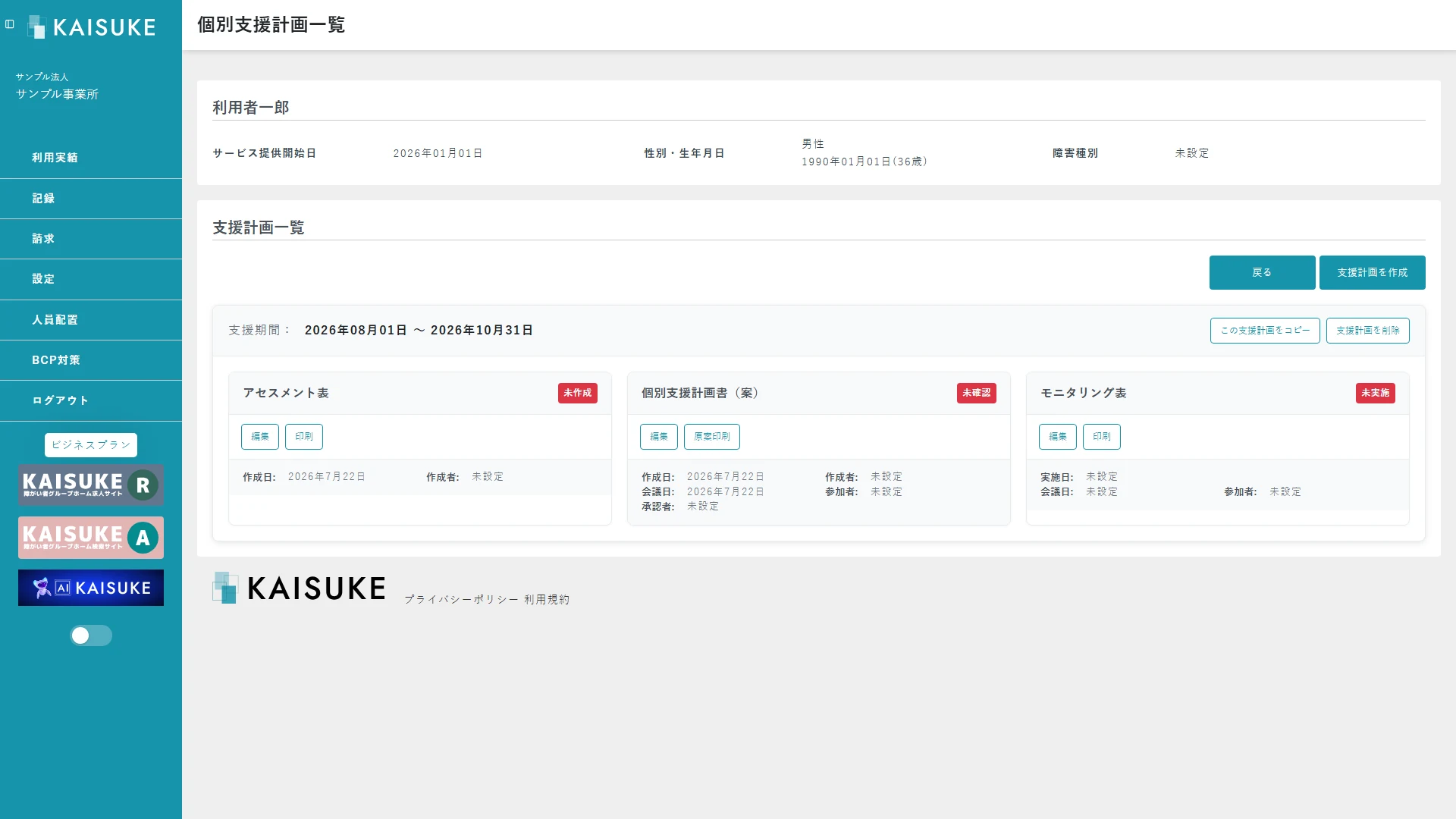Viewport: 1456px width, 819px height.
Task: Click 原案印刷 button
Action: (712, 437)
